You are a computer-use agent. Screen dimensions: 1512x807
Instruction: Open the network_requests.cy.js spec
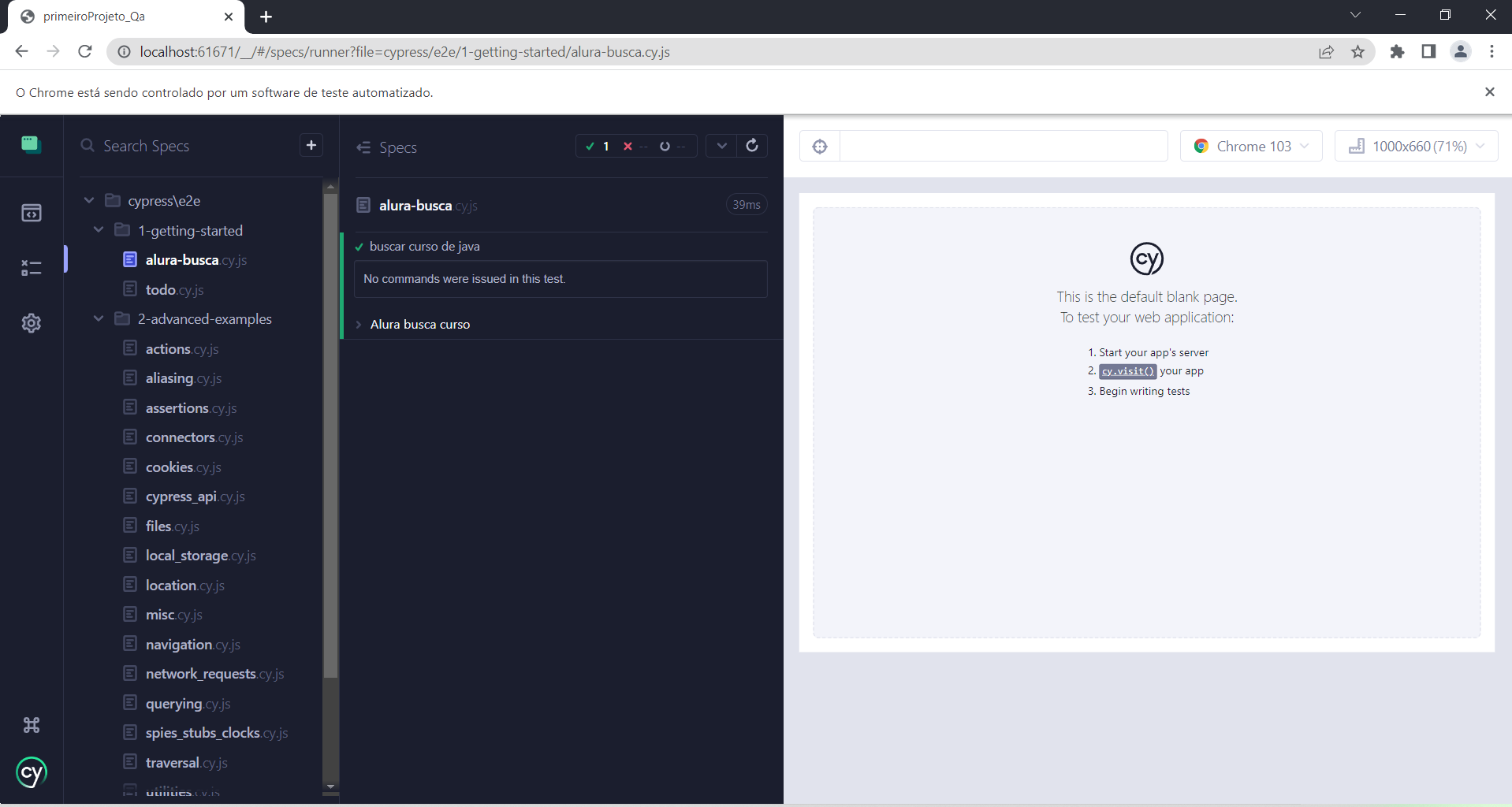tap(214, 674)
